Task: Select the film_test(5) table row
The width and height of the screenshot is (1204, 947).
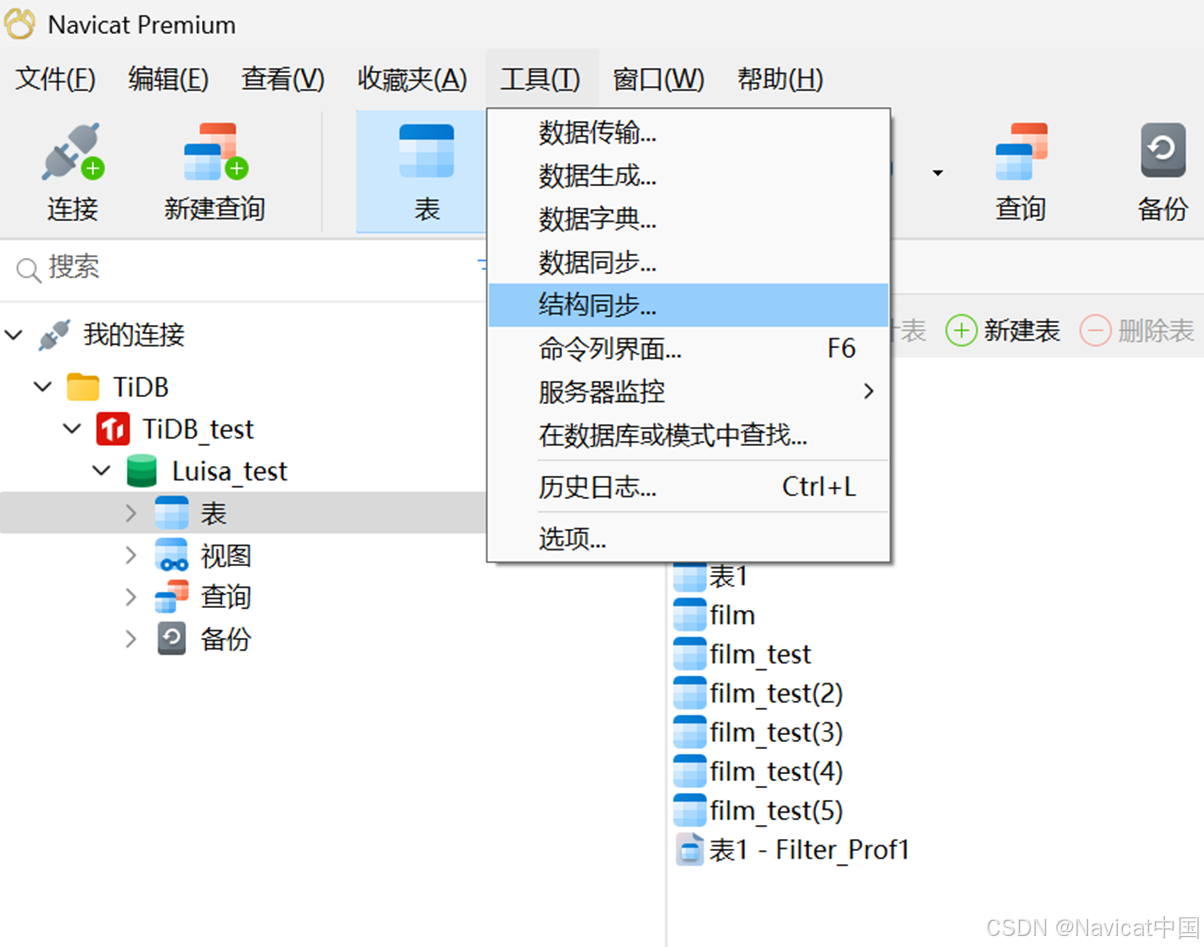Action: point(758,810)
